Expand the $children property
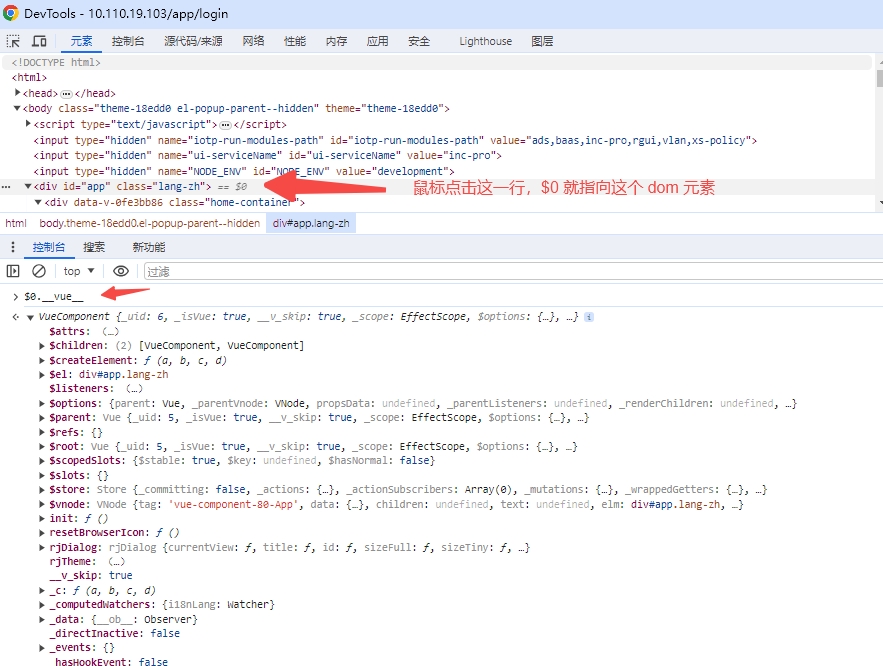The width and height of the screenshot is (883, 666). pyautogui.click(x=42, y=346)
